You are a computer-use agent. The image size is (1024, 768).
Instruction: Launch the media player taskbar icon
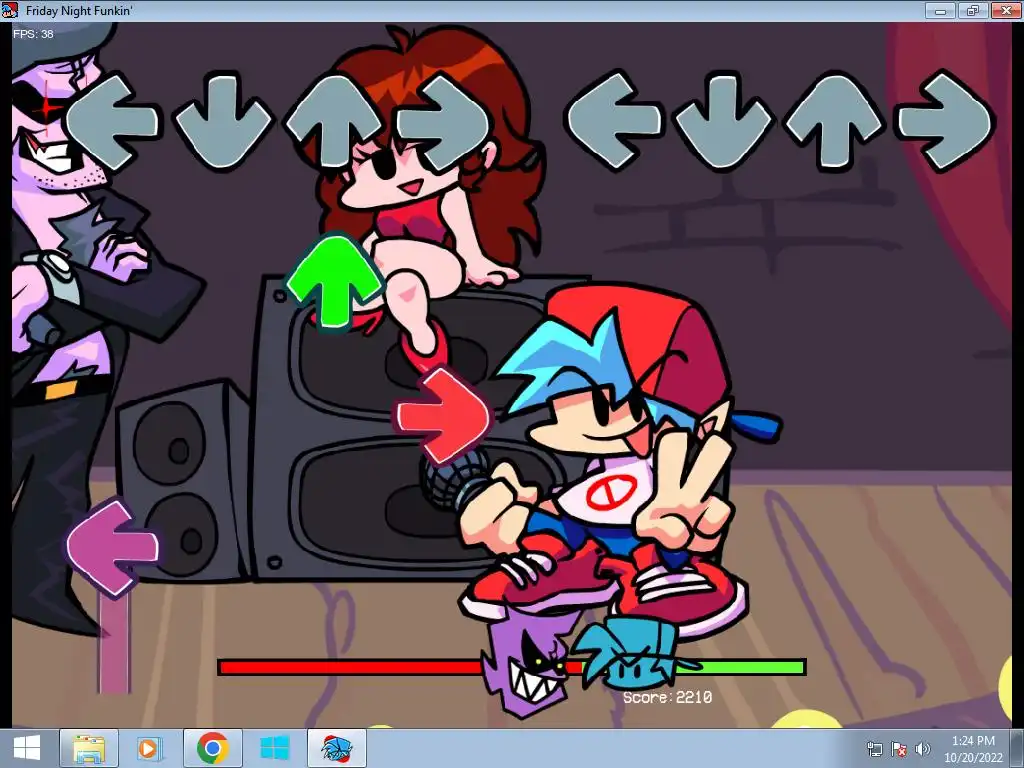149,748
